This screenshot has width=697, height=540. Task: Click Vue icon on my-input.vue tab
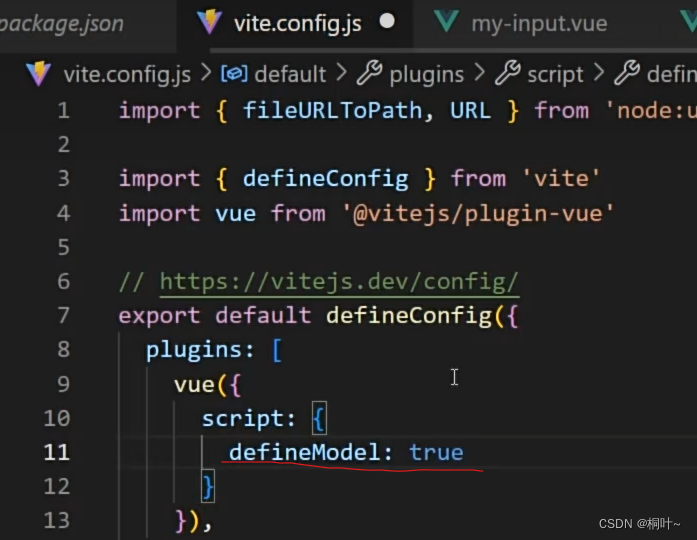[x=446, y=21]
